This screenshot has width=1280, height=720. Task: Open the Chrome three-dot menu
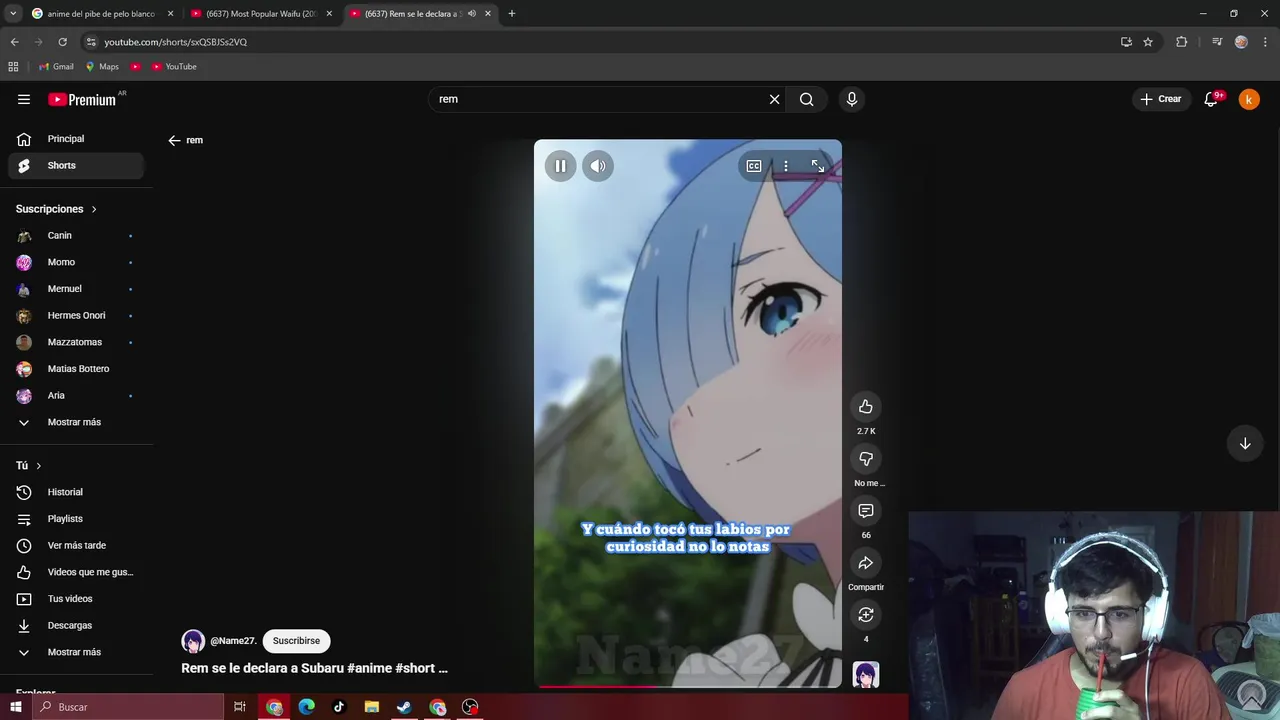click(x=1266, y=42)
